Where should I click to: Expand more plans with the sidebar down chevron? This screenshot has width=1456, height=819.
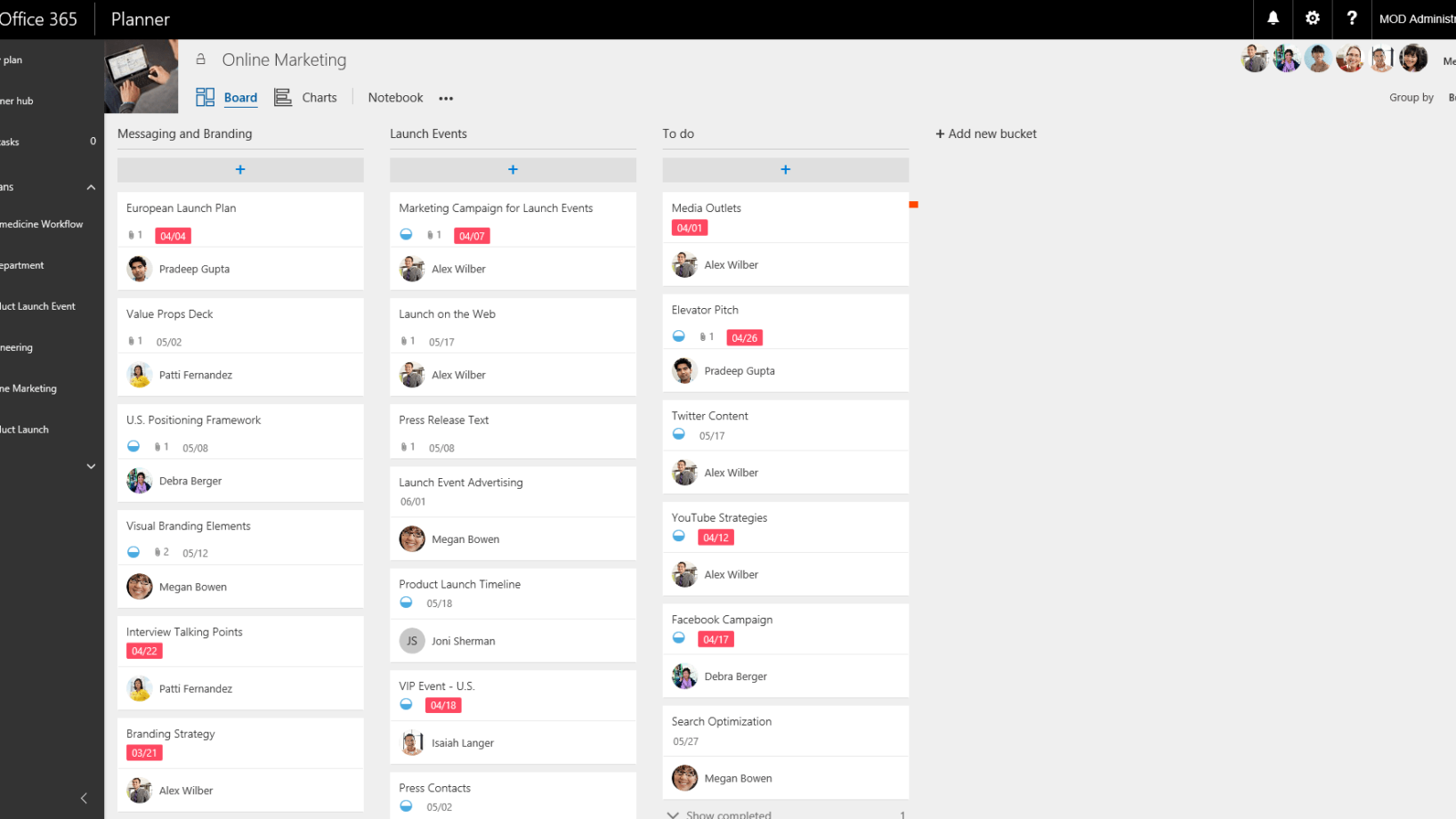[91, 466]
